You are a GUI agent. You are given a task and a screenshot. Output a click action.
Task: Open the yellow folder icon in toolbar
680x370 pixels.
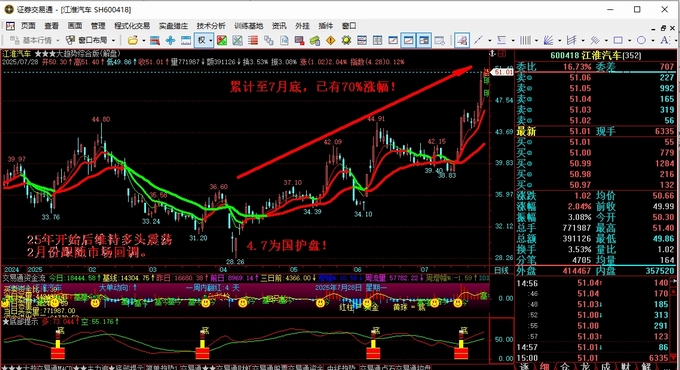(133, 40)
